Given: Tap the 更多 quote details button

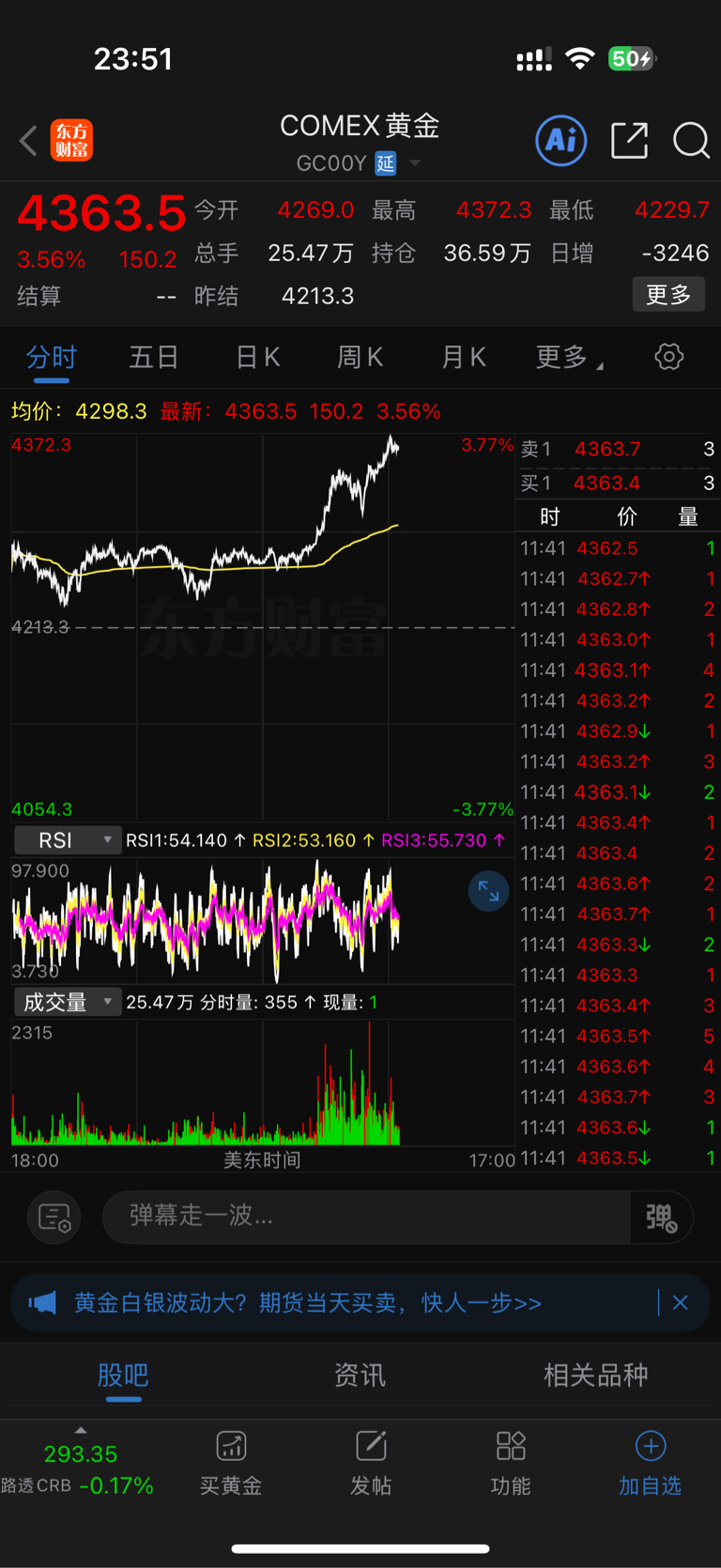Looking at the screenshot, I should click(x=668, y=295).
